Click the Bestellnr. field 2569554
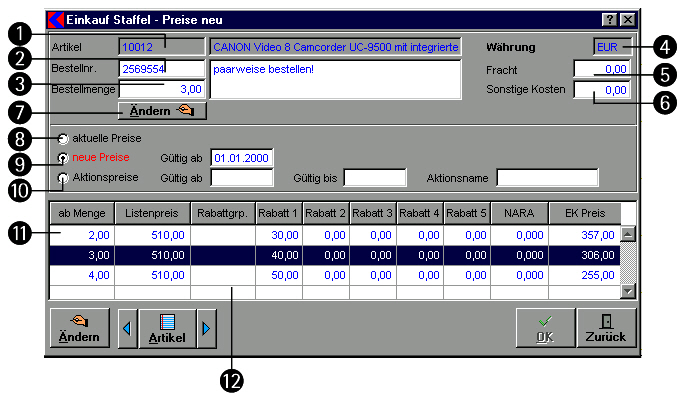This screenshot has width=682, height=397. 161,69
